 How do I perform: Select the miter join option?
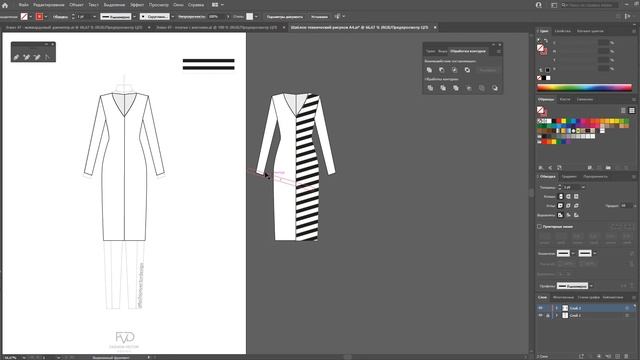pos(560,206)
